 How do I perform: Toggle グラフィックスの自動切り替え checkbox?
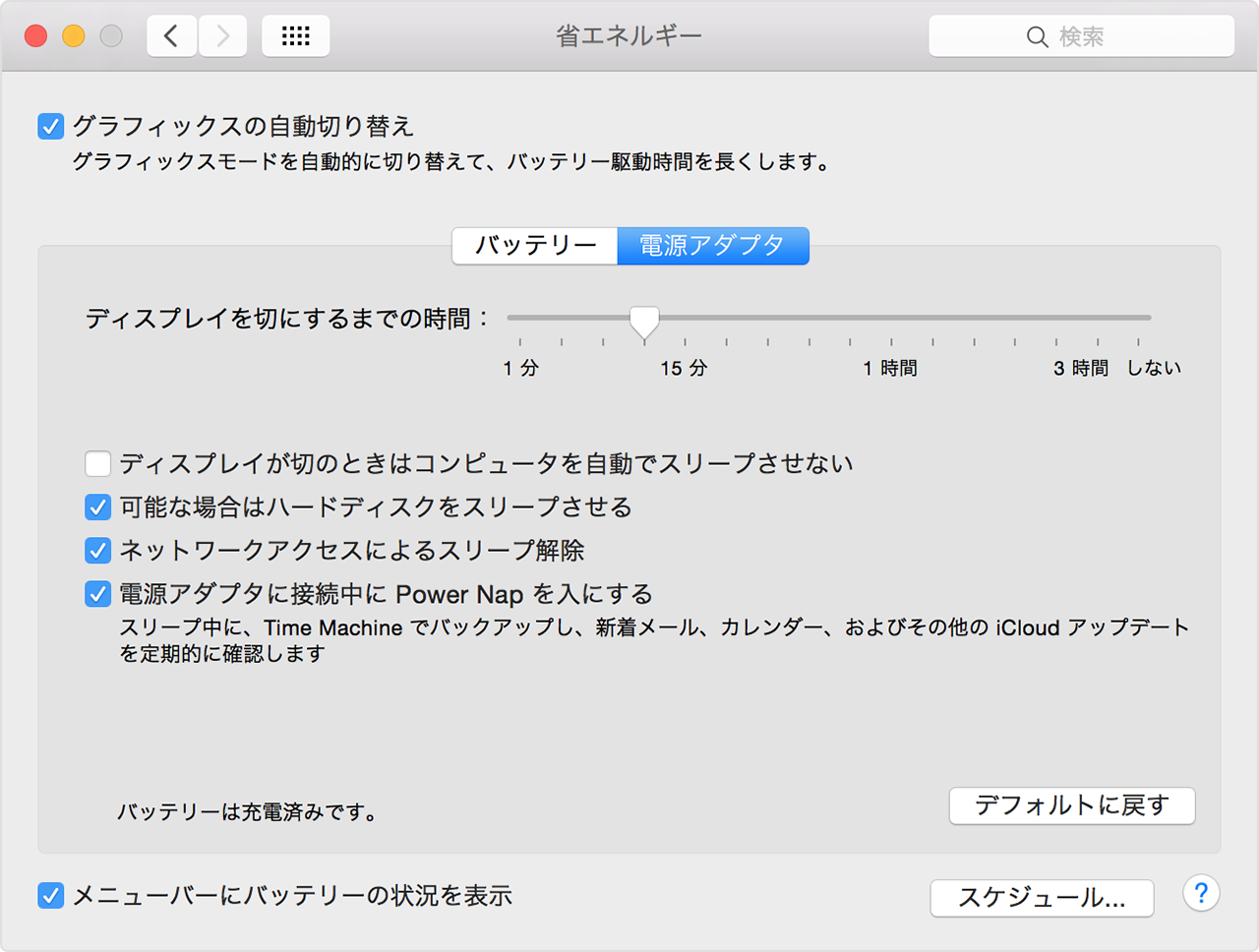(51, 126)
